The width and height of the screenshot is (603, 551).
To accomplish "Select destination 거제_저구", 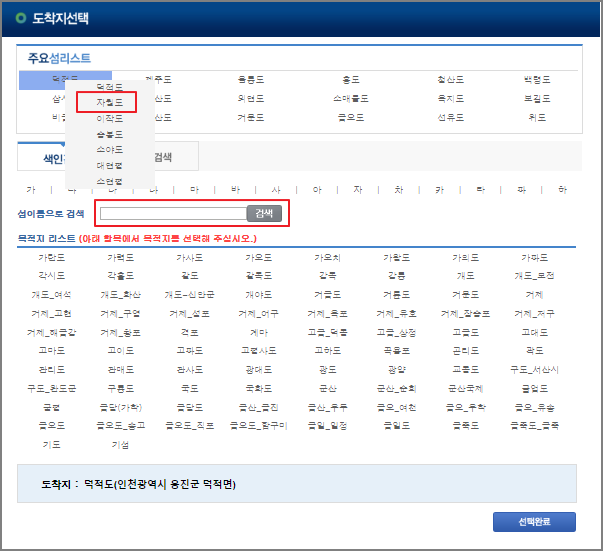I will (535, 314).
